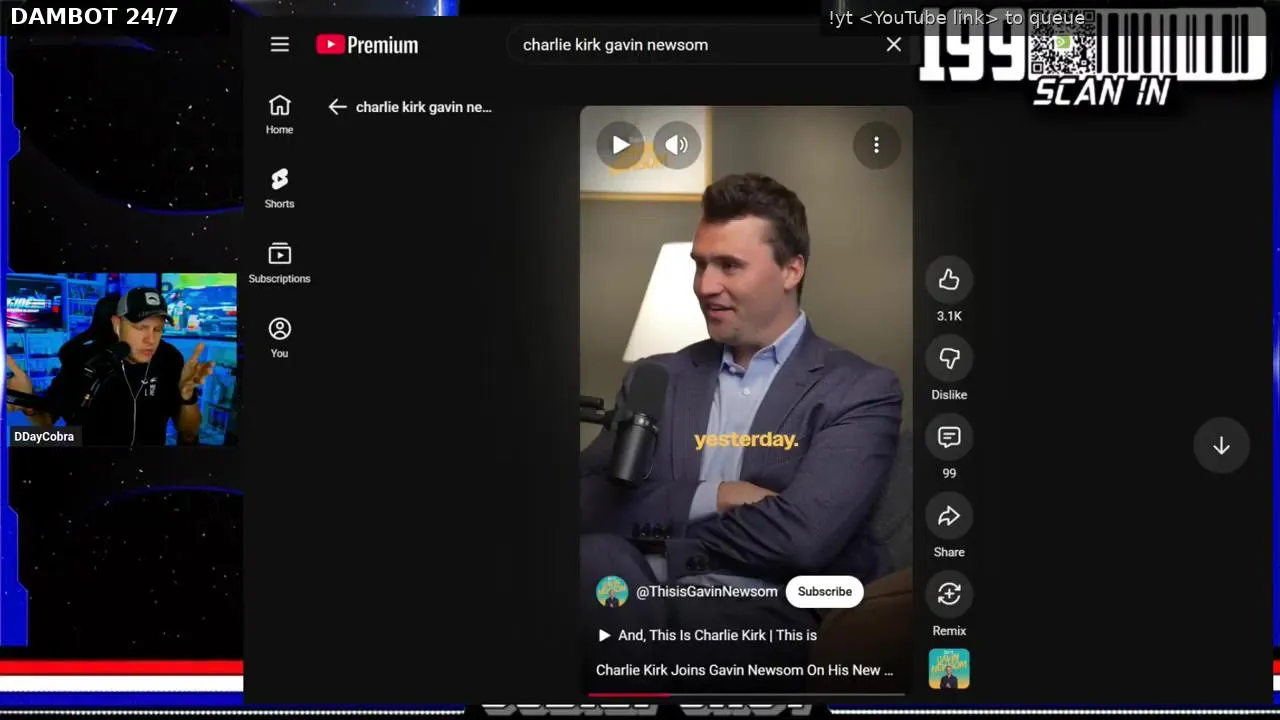This screenshot has width=1280, height=720.
Task: Skip to next Short with down arrow
Action: [x=1221, y=446]
